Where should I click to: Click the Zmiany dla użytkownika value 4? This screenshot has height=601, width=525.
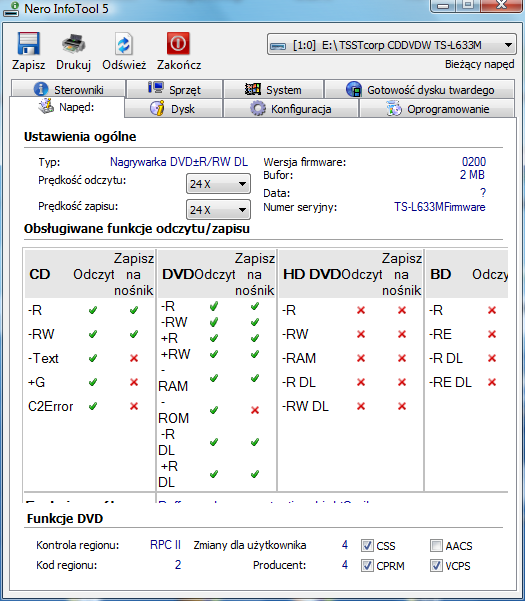[x=345, y=545]
